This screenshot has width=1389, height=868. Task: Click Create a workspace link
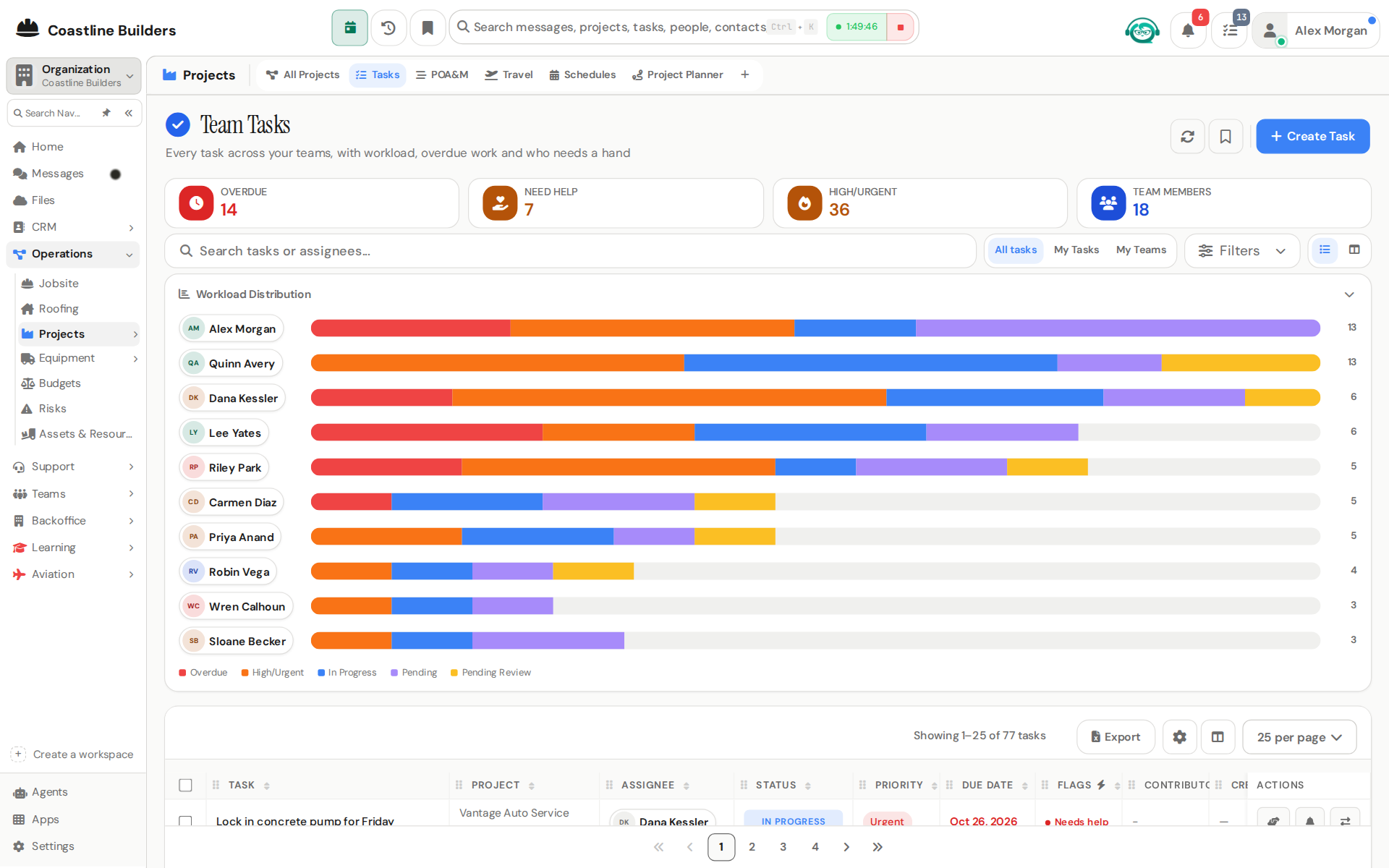pos(73,754)
